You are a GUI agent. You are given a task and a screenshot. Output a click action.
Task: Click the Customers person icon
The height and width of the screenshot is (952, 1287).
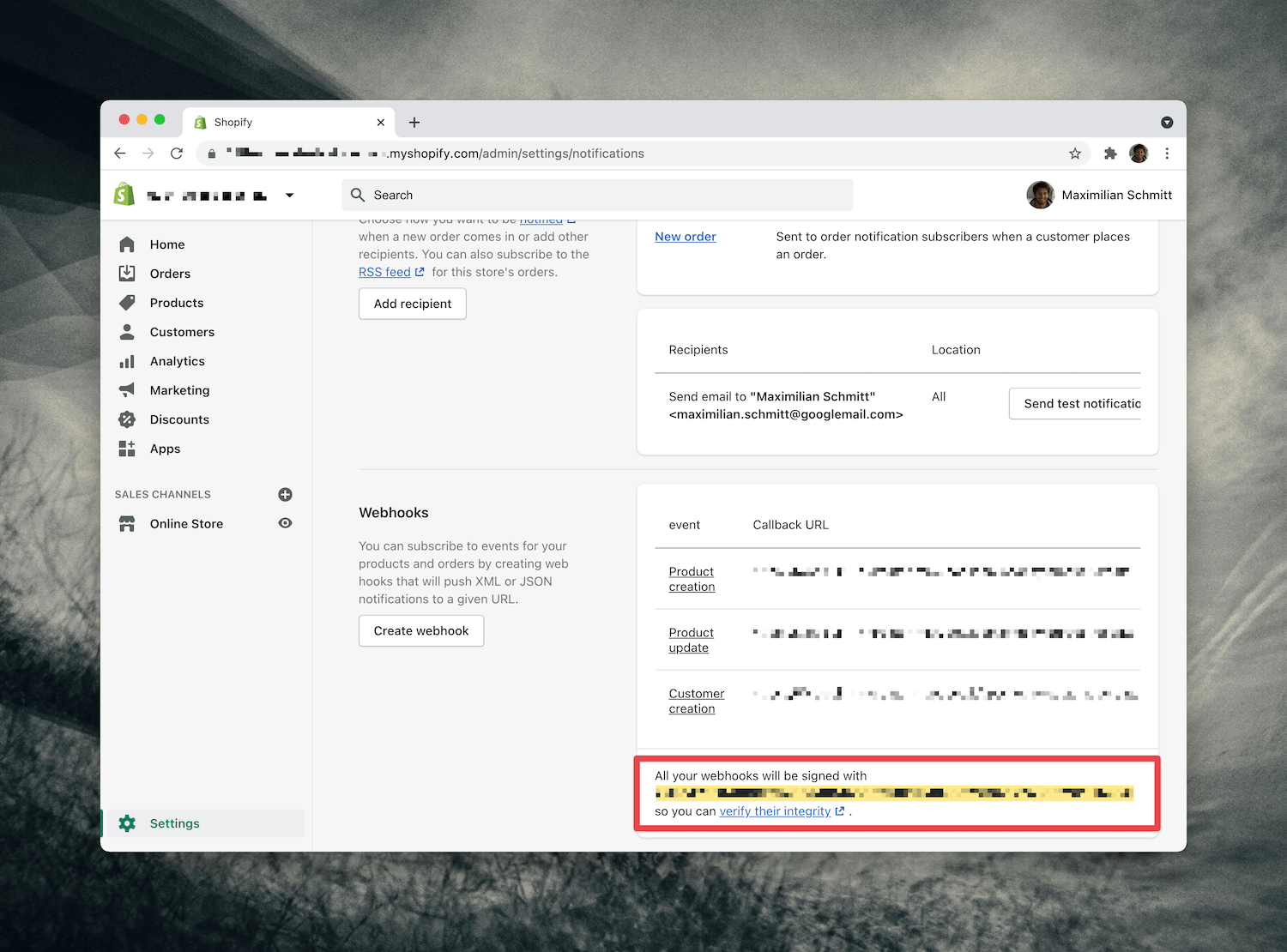[127, 332]
